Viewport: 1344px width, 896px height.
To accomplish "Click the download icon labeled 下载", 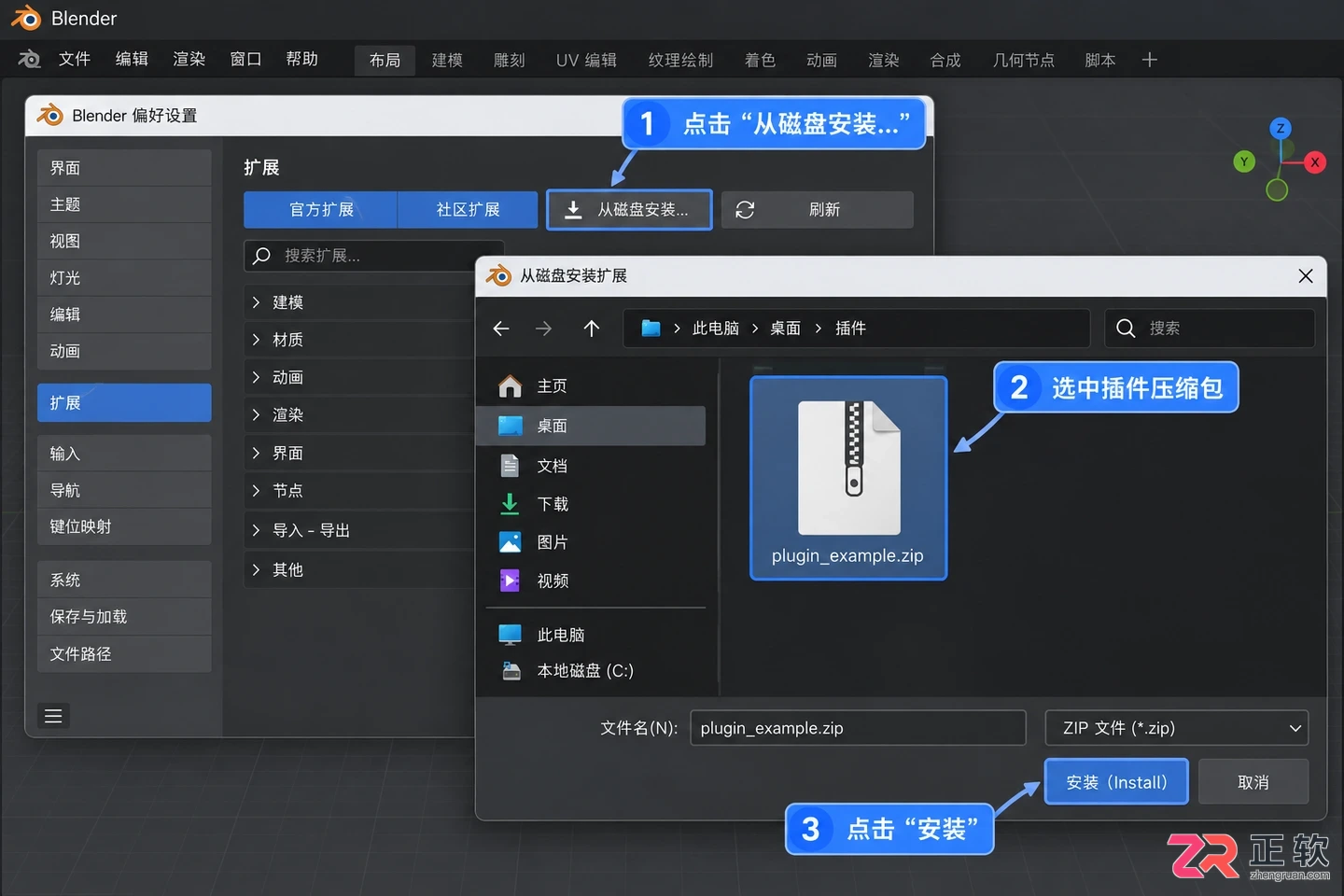I will tap(510, 504).
